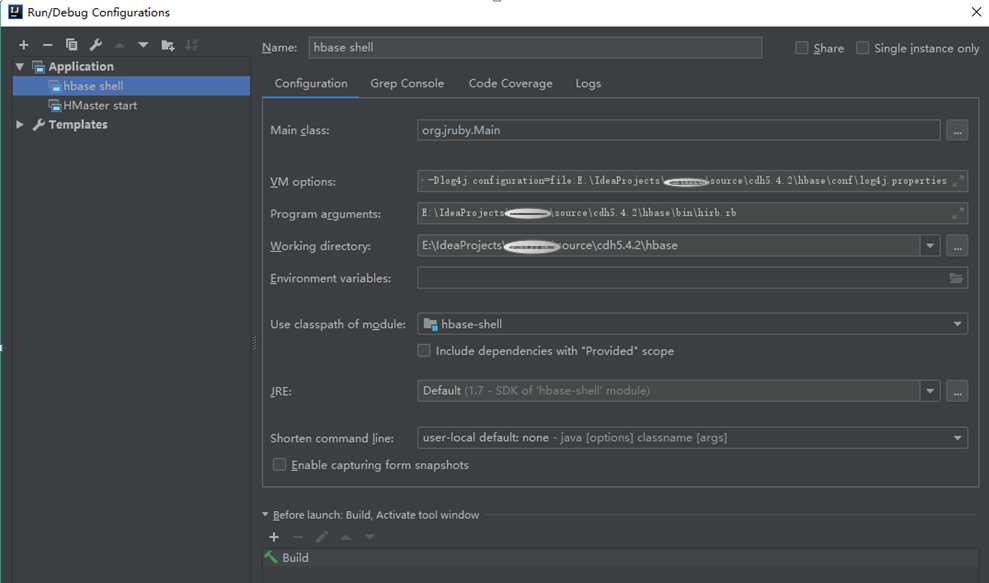This screenshot has width=989, height=583.
Task: Switch to the Configuration tab
Action: [x=311, y=83]
